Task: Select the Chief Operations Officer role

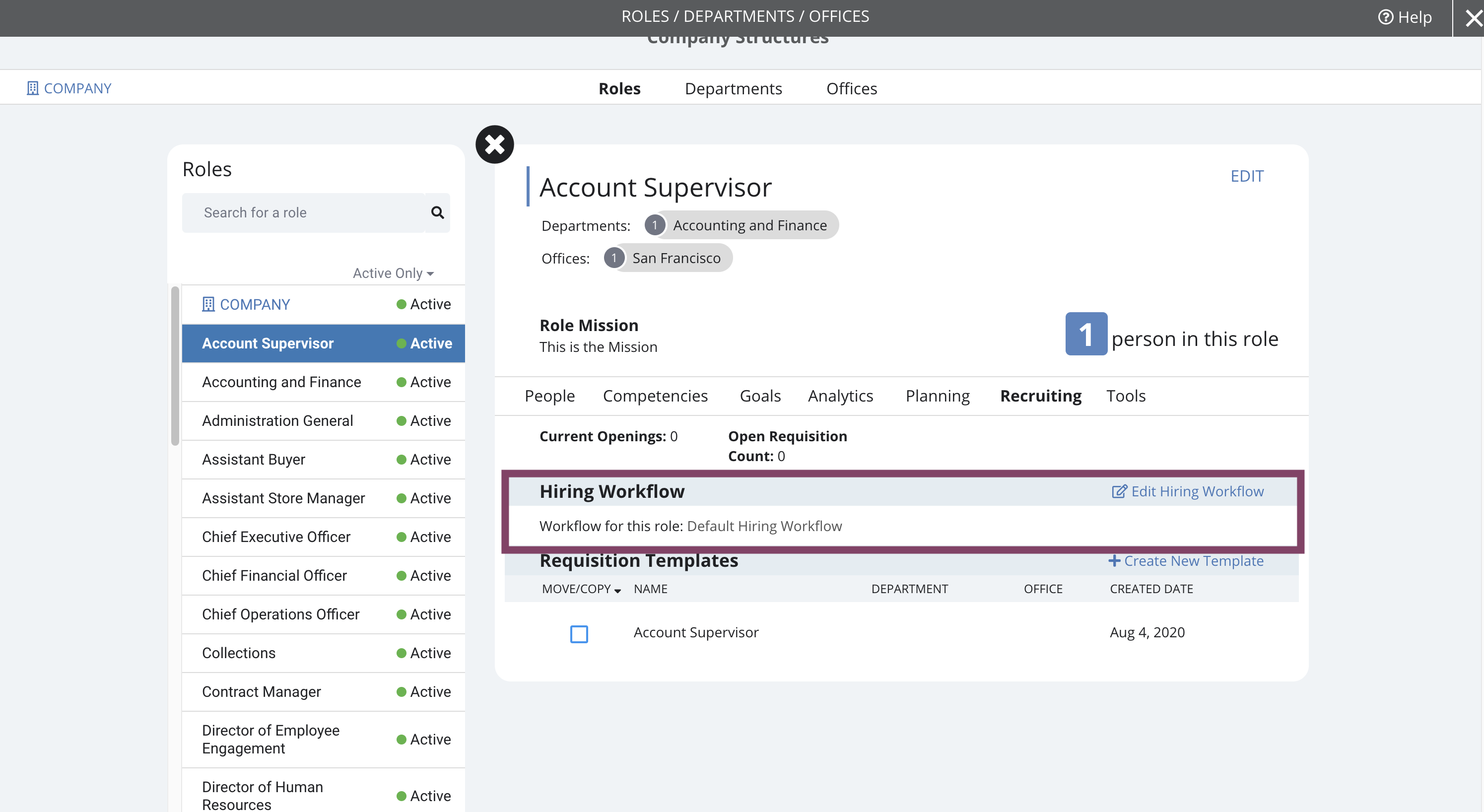Action: point(323,614)
